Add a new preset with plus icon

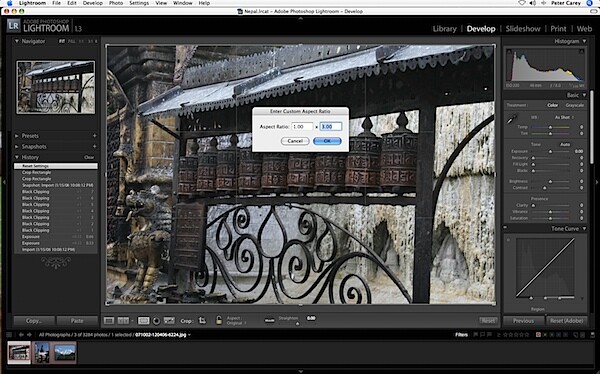[x=94, y=136]
